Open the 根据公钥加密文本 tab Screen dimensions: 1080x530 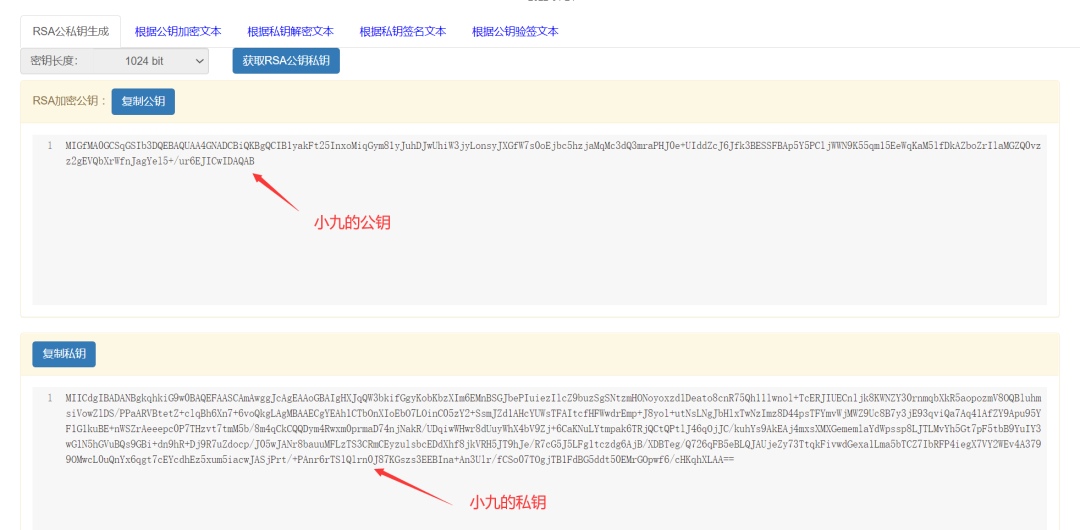tap(178, 31)
